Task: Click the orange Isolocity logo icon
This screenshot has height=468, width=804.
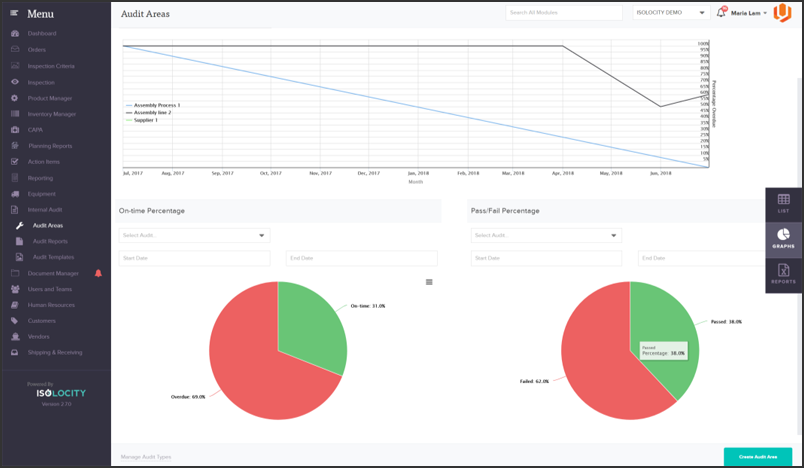Action: (782, 13)
